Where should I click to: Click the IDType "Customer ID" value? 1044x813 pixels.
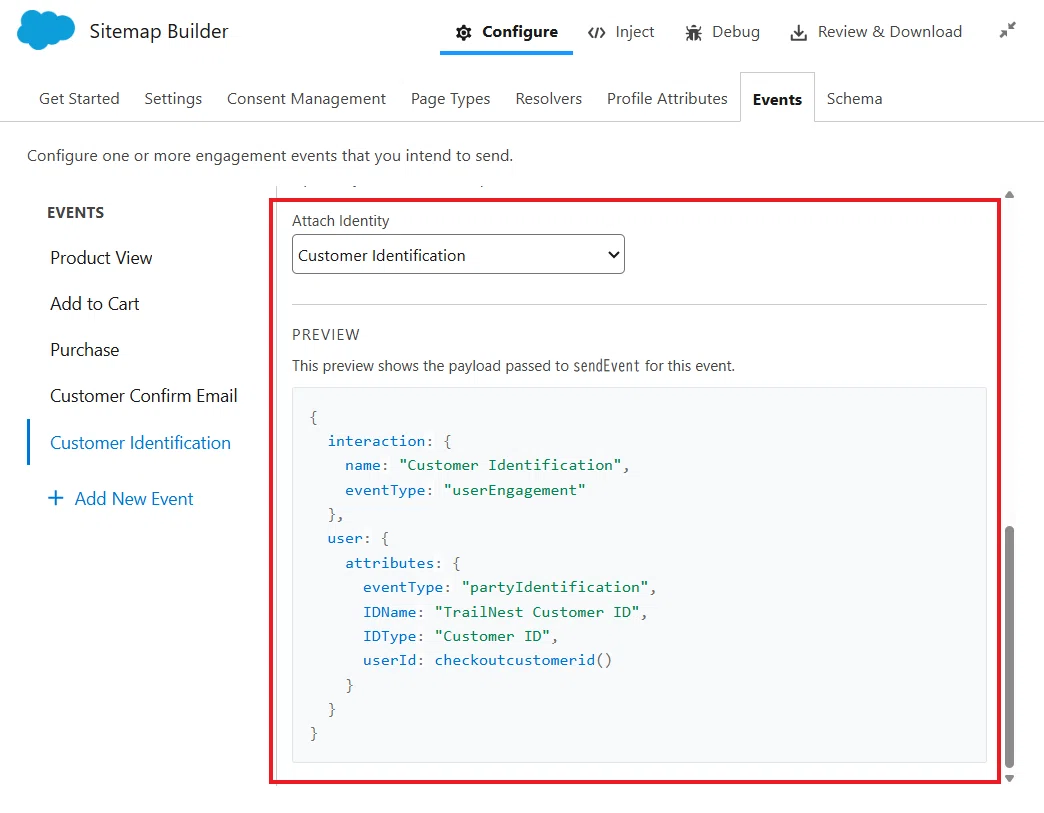pos(493,637)
